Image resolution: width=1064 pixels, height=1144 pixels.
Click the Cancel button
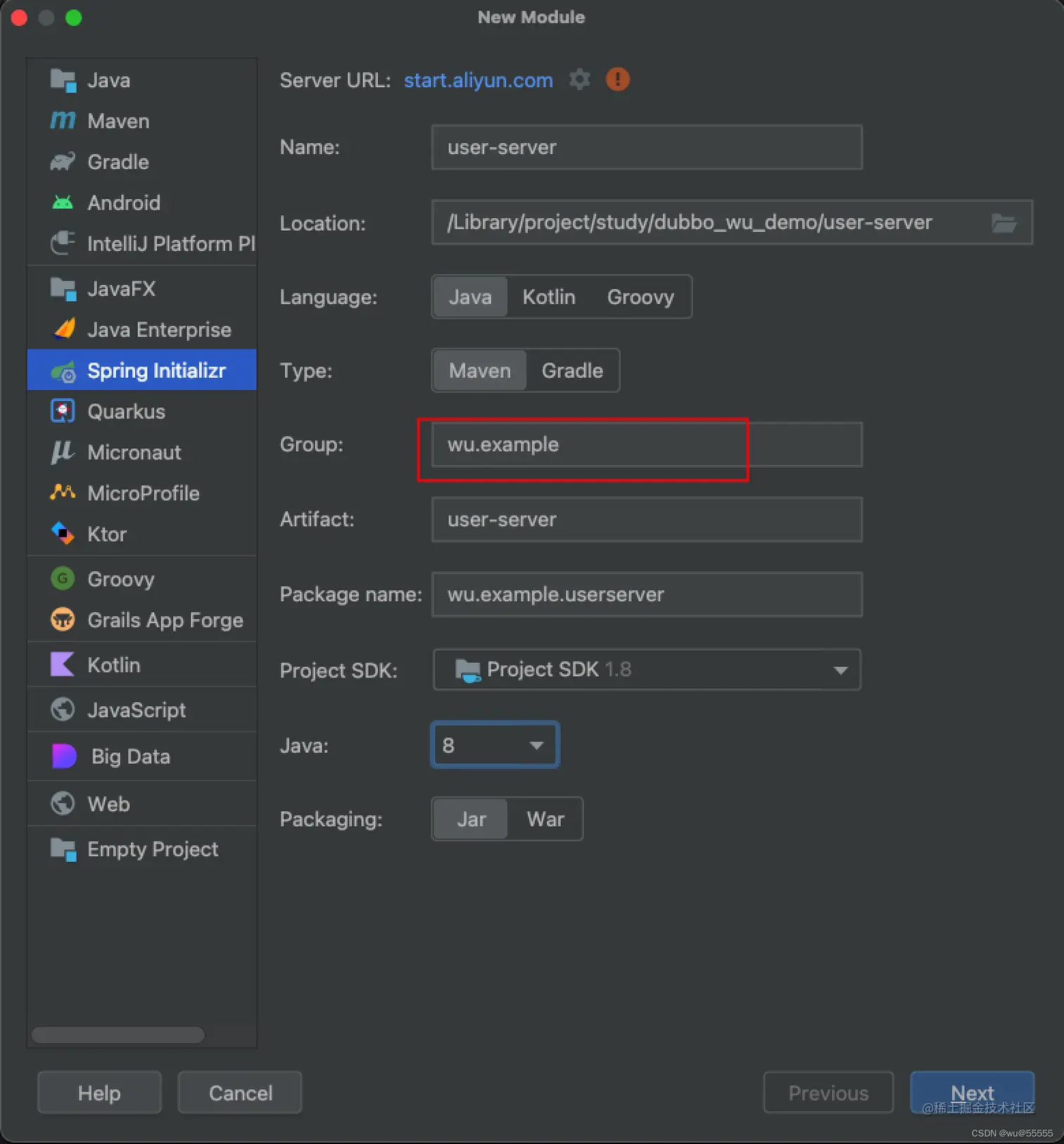240,1093
